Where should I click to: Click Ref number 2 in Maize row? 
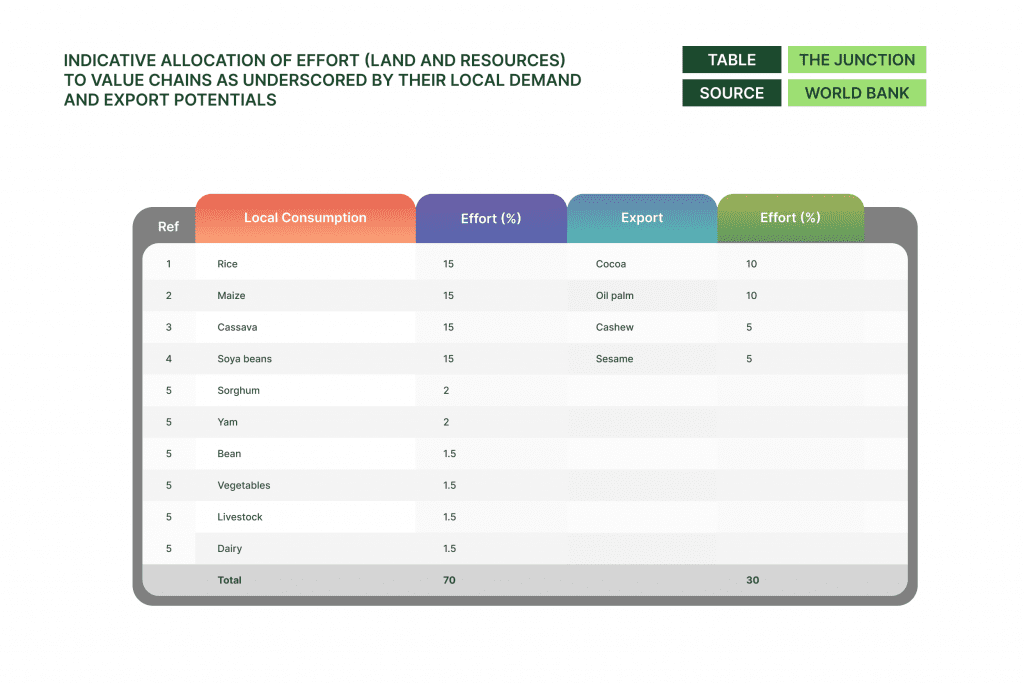point(168,295)
